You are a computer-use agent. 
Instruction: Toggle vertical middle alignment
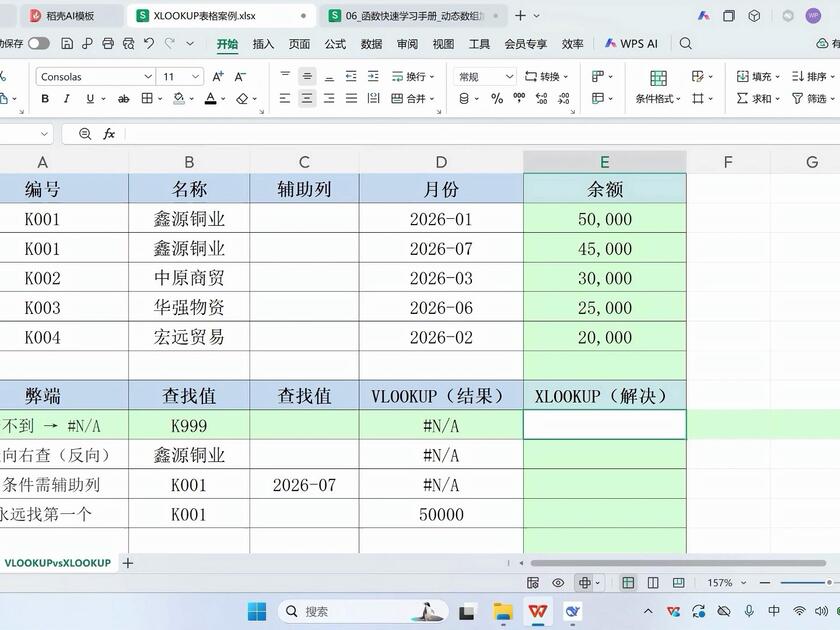pos(307,76)
